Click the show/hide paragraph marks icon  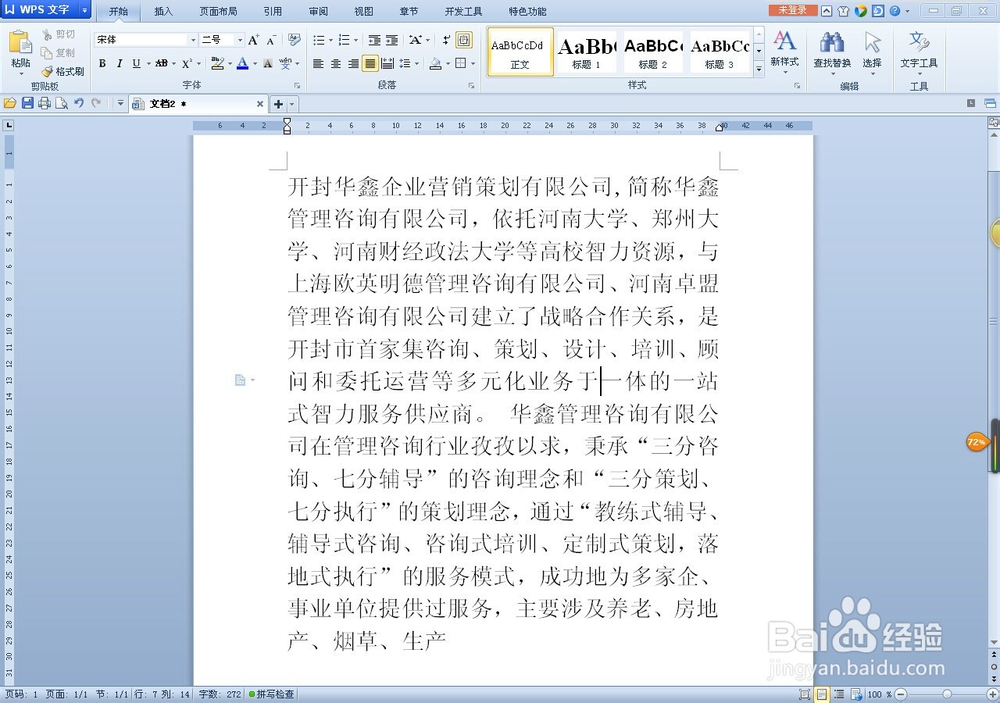tap(446, 40)
